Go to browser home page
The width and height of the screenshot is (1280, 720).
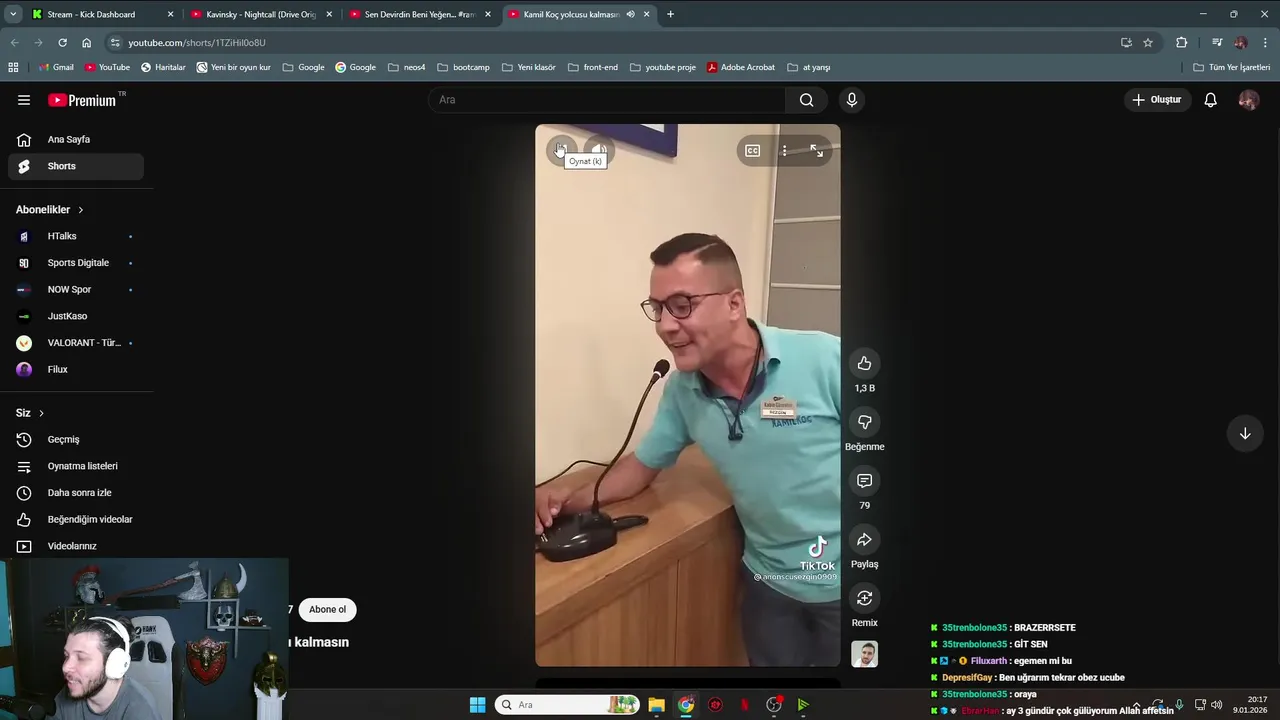pos(86,42)
